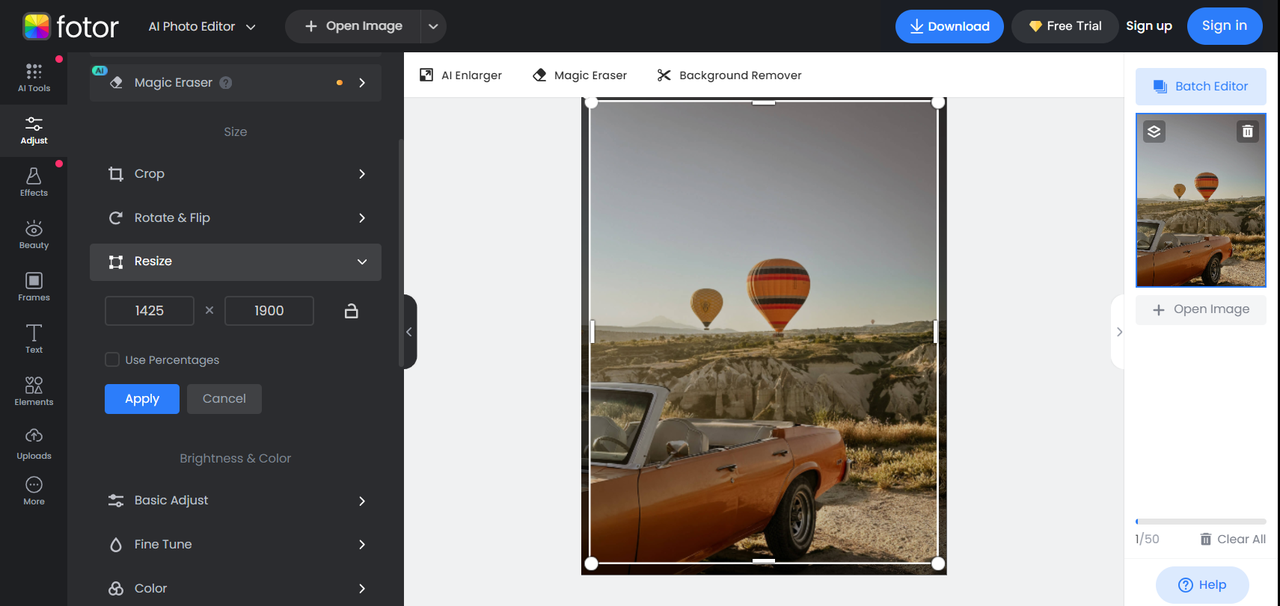Image resolution: width=1280 pixels, height=606 pixels.
Task: Click Background Remover in the top toolbar
Action: [729, 75]
